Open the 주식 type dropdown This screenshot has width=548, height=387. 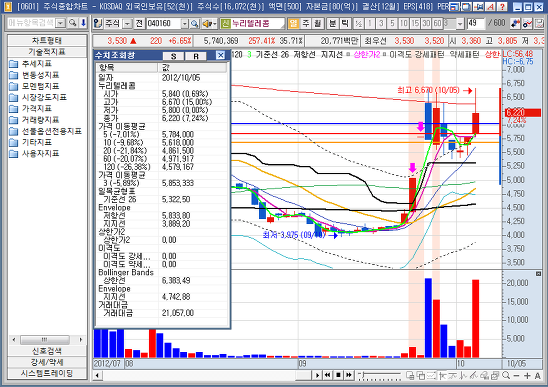(128, 23)
